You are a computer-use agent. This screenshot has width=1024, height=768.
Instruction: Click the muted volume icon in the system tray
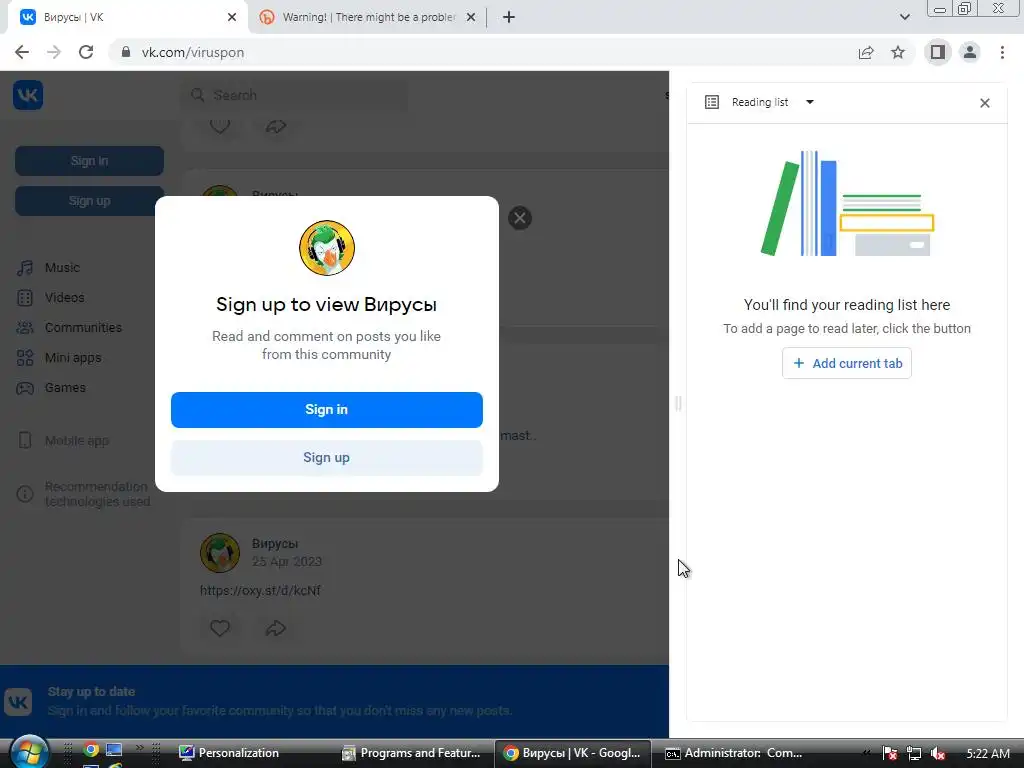pyautogui.click(x=938, y=754)
